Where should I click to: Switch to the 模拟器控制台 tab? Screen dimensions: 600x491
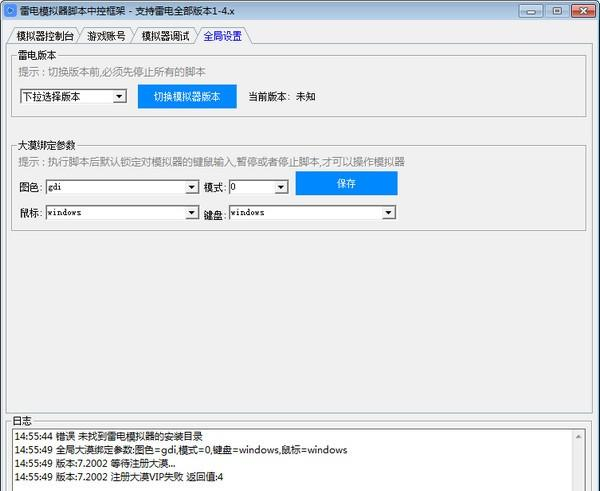click(x=44, y=36)
